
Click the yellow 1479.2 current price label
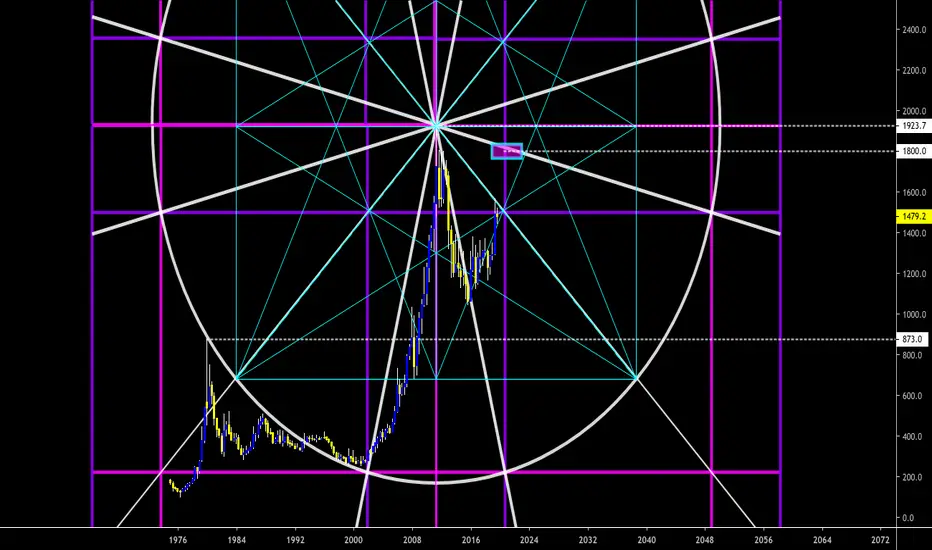point(912,216)
